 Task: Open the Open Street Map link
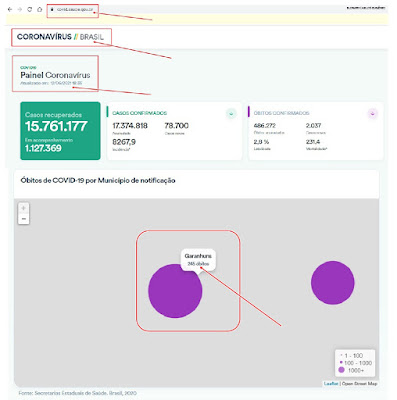(360, 384)
